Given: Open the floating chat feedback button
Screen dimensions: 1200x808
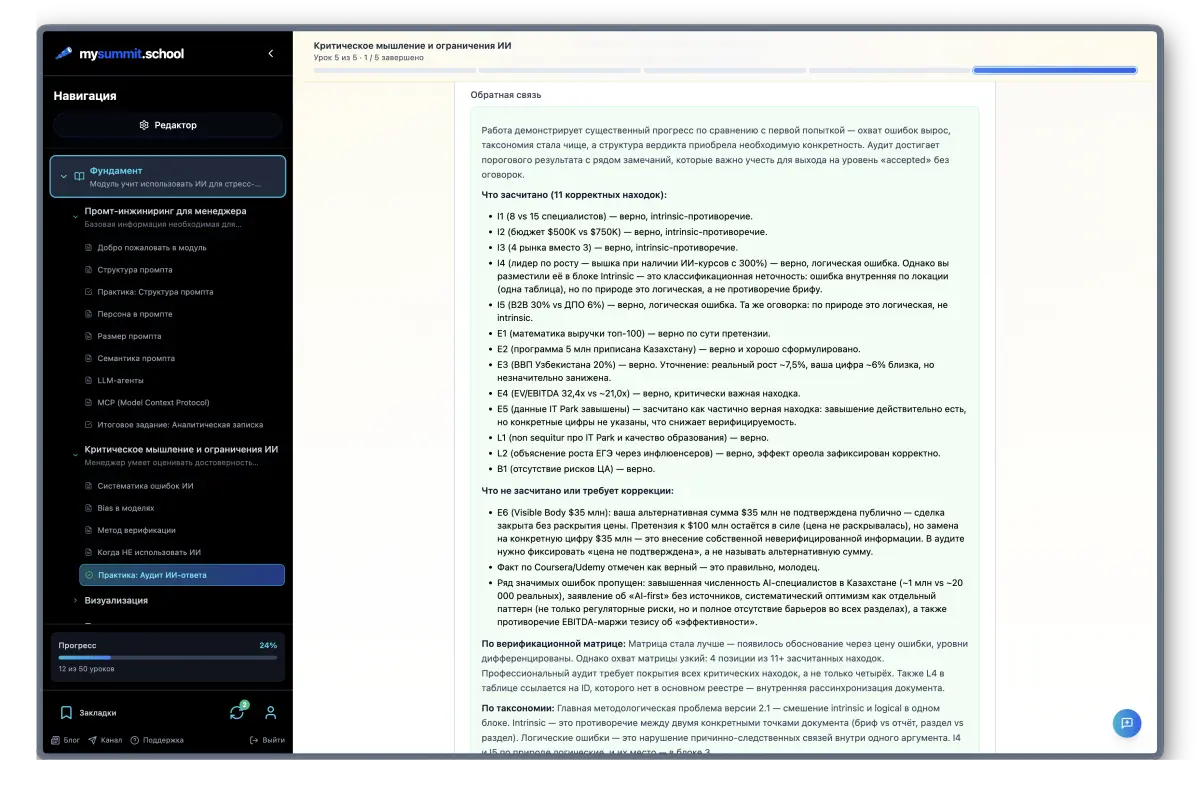Looking at the screenshot, I should (x=1127, y=723).
